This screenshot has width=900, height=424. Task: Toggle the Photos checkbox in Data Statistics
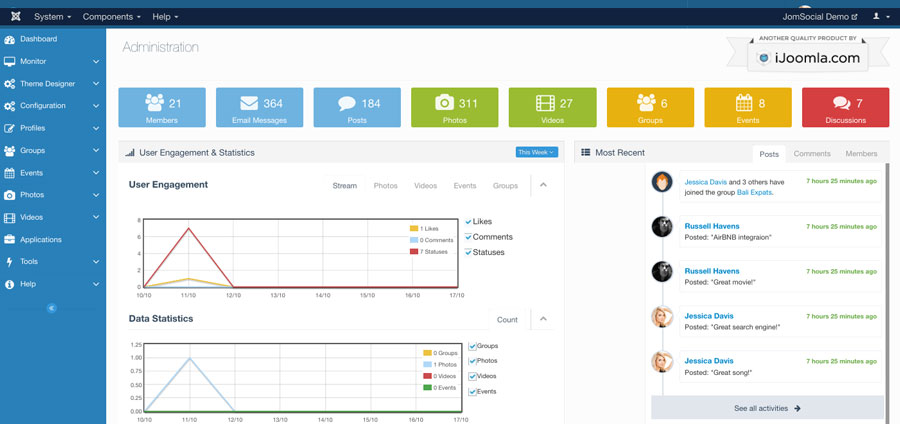[x=472, y=361]
